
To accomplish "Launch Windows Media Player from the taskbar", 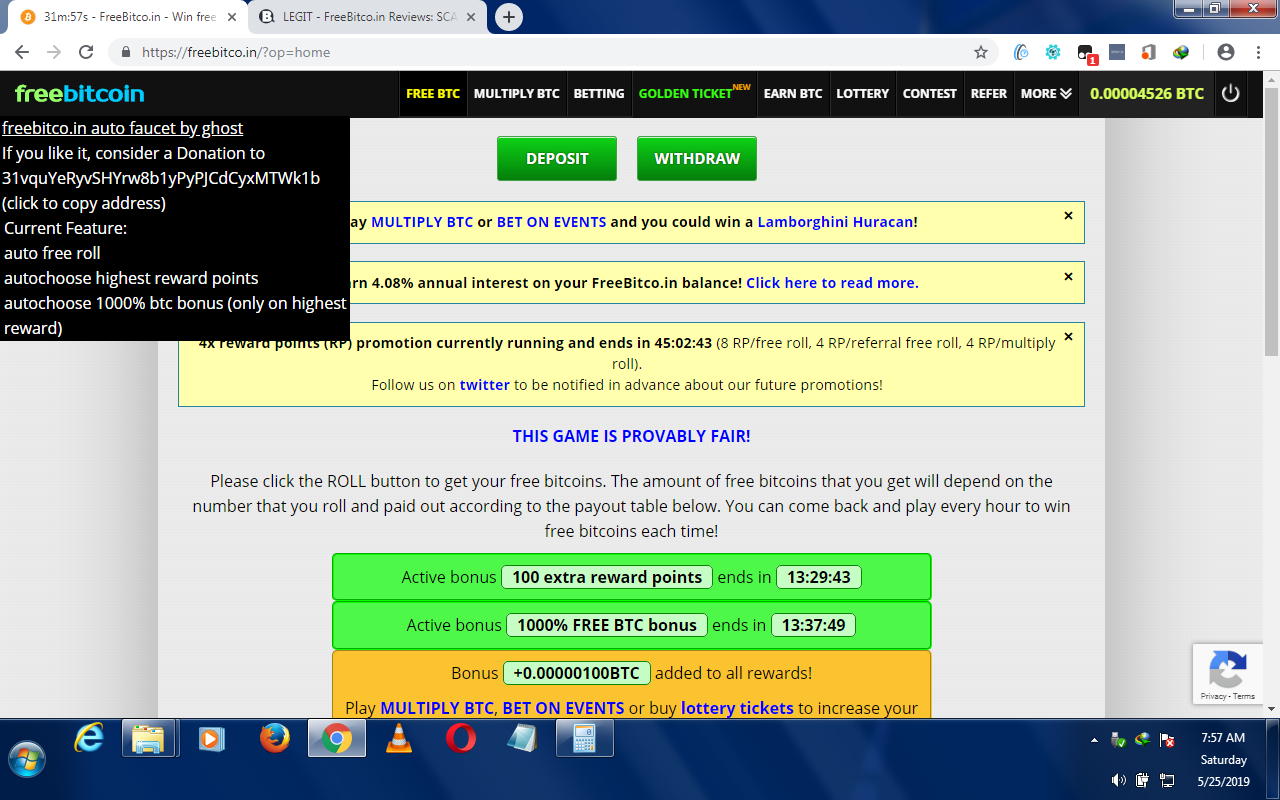I will (x=211, y=739).
